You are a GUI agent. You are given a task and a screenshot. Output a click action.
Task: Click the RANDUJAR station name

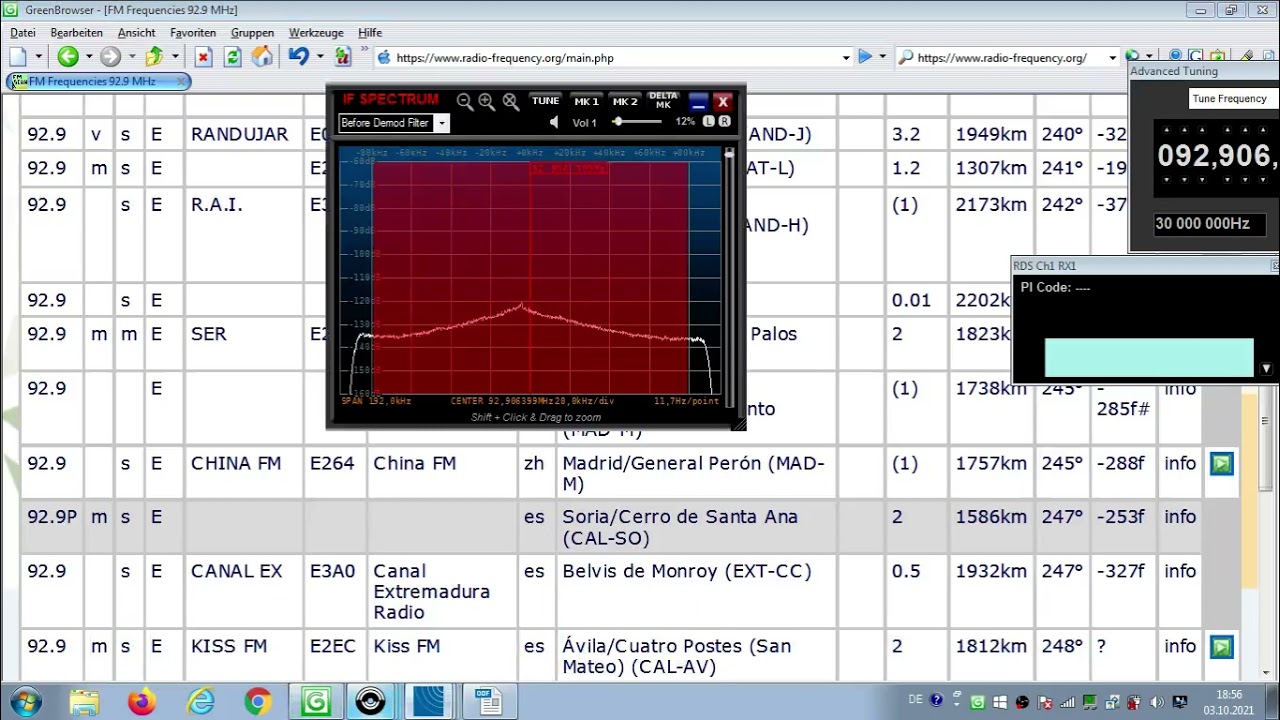(239, 134)
